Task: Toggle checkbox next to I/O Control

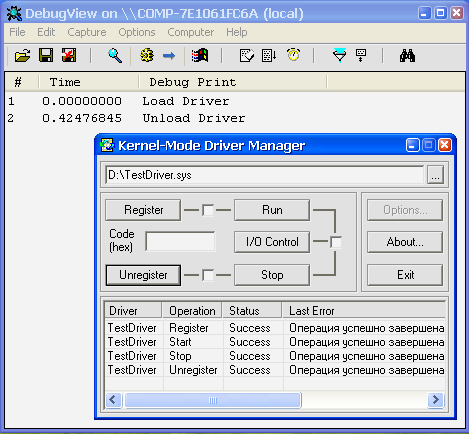Action: (336, 242)
